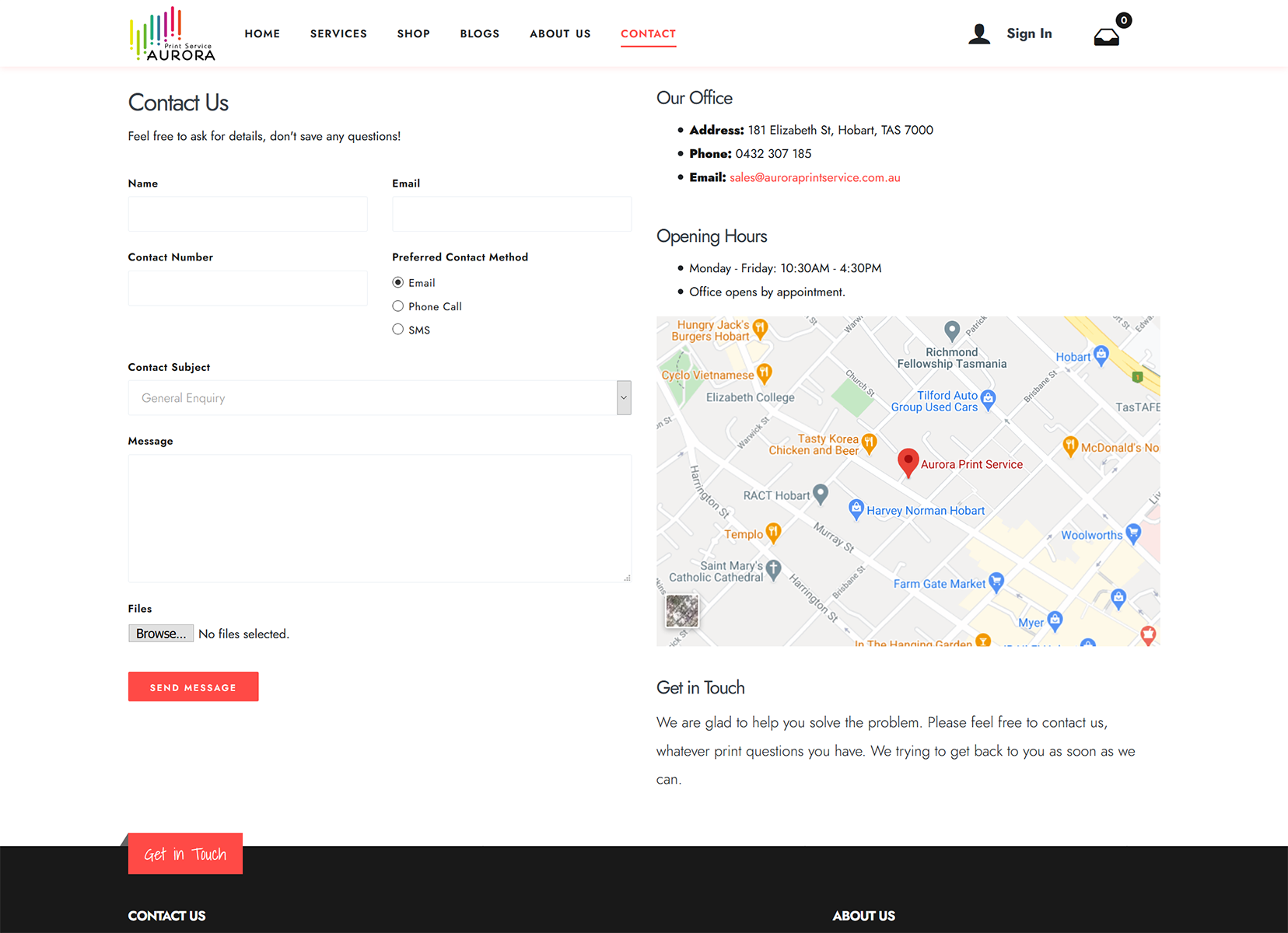Open the About Us menu item
This screenshot has width=1288, height=933.
pos(560,33)
